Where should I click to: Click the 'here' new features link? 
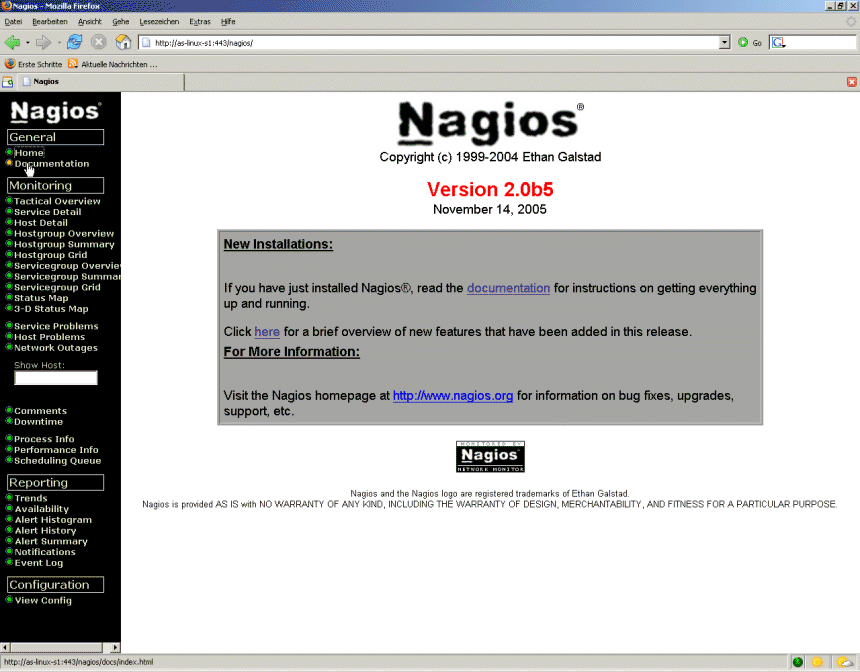pos(267,332)
